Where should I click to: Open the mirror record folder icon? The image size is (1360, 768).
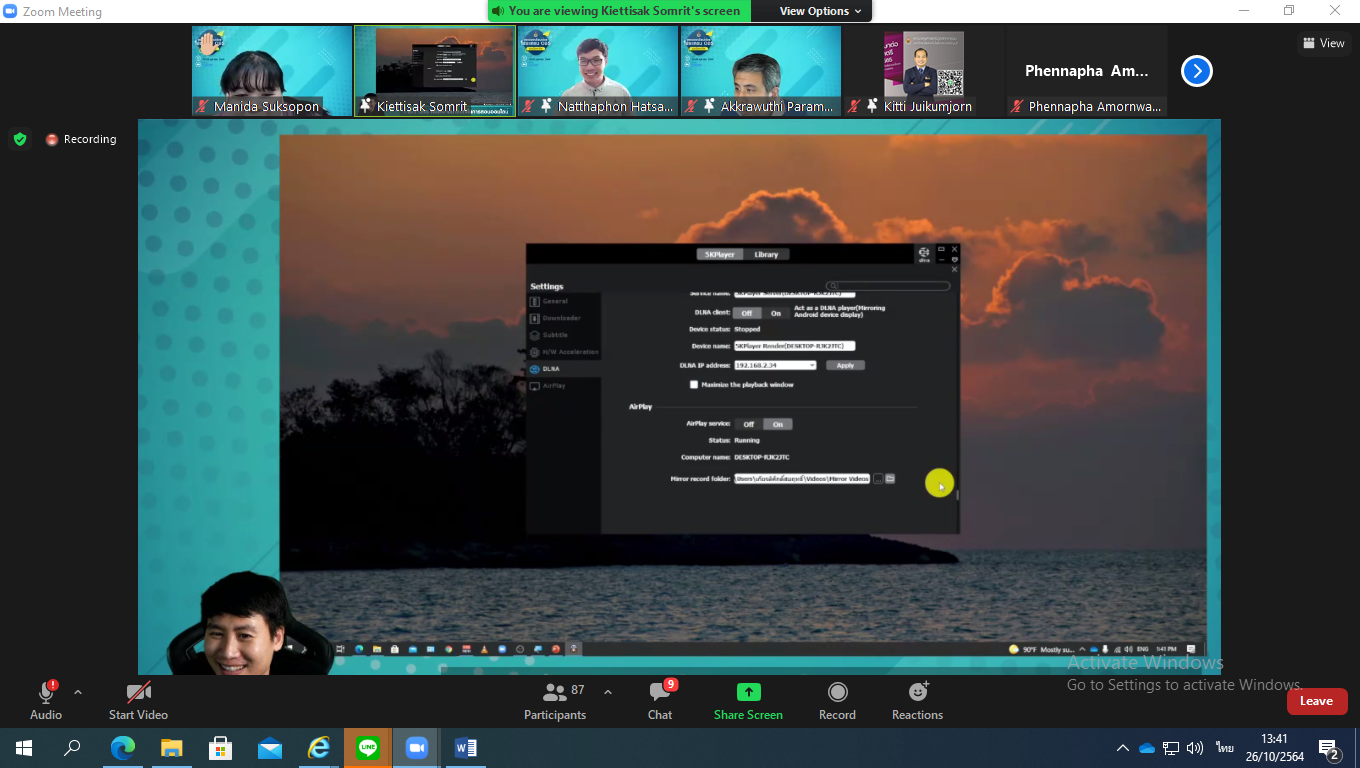tap(890, 479)
